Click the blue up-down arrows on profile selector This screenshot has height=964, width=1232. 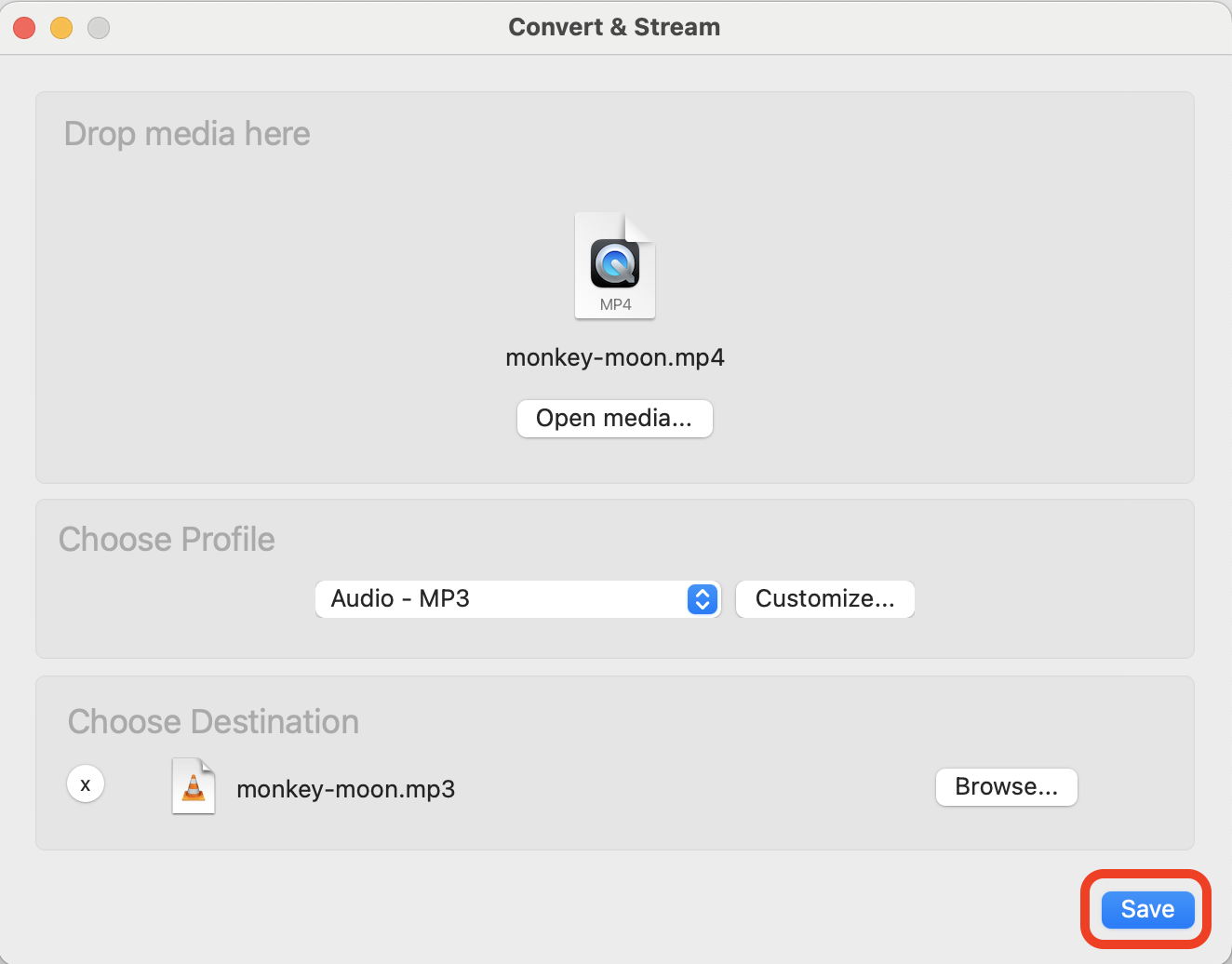coord(703,599)
